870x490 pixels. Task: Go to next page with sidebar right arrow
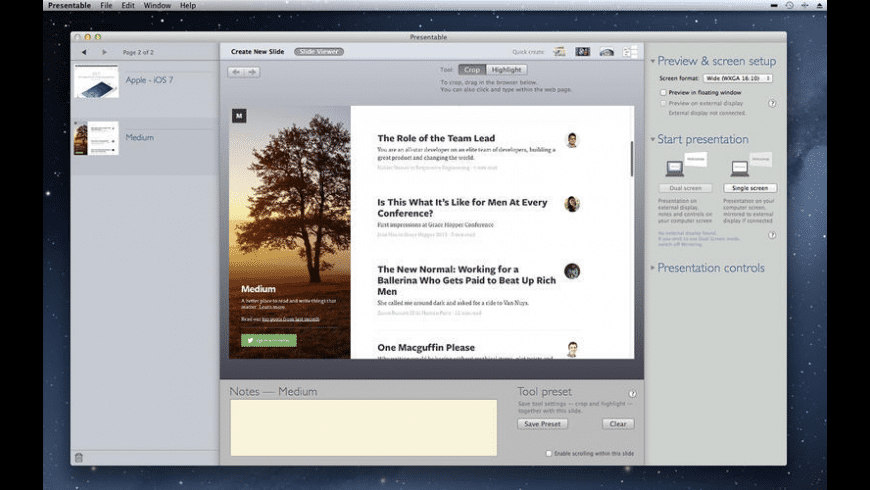(x=104, y=52)
